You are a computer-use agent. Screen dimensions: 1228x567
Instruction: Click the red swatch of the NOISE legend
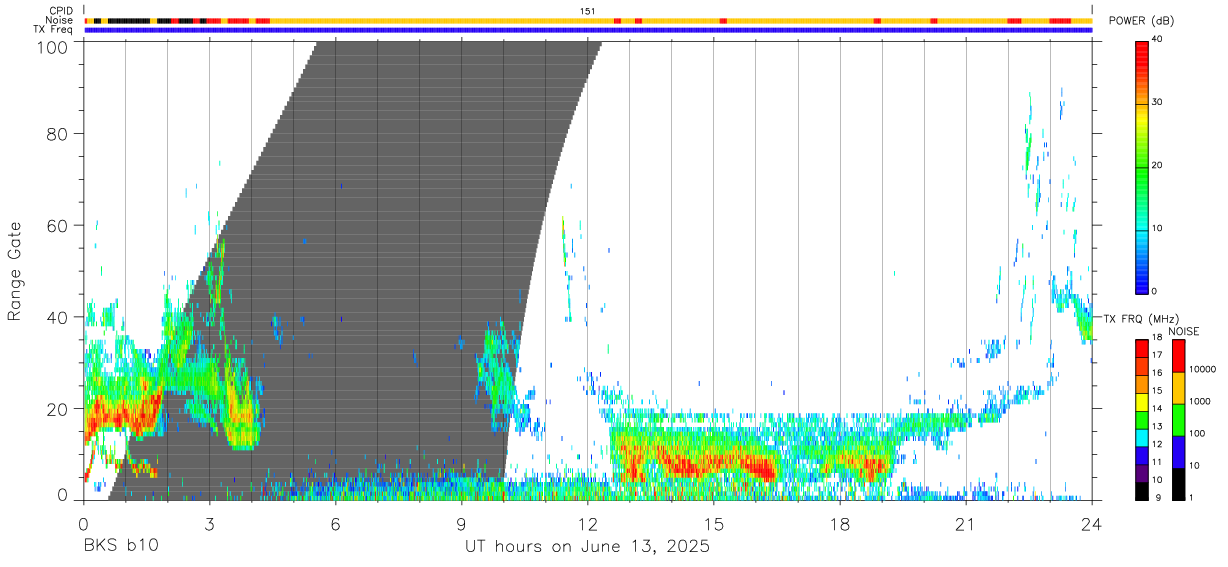click(x=1179, y=356)
